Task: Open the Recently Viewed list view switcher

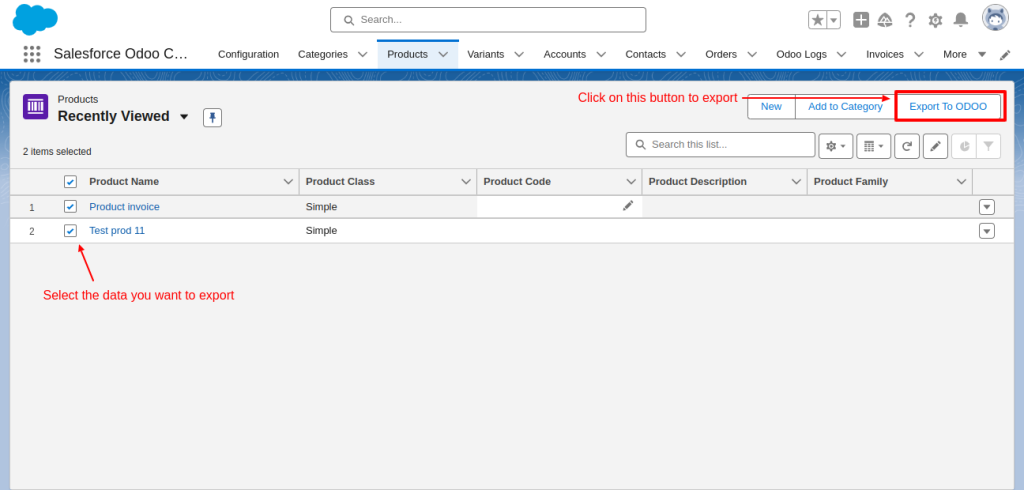Action: (184, 117)
